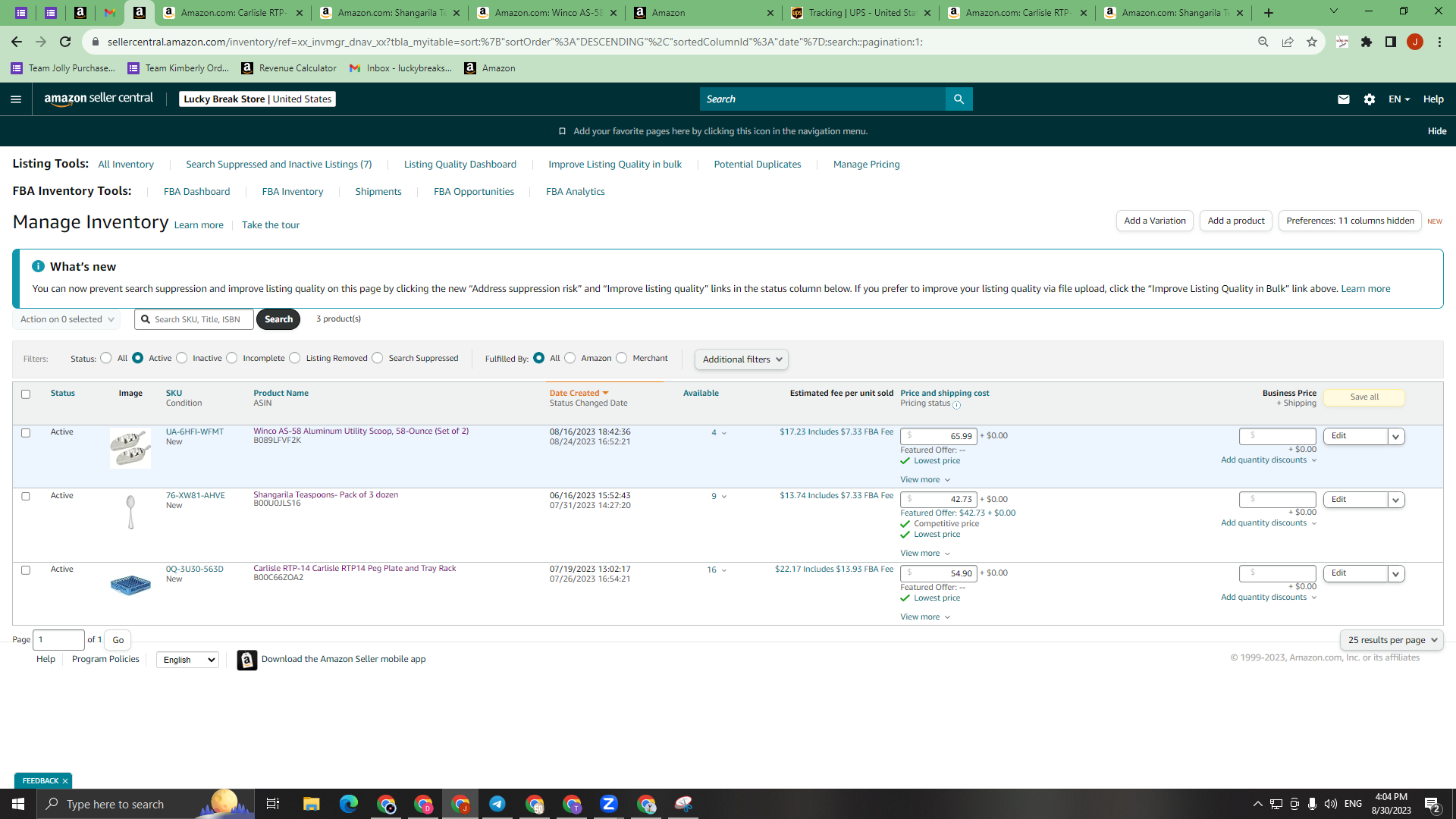Open the Chrome profile avatar
The height and width of the screenshot is (819, 1456).
1415,42
